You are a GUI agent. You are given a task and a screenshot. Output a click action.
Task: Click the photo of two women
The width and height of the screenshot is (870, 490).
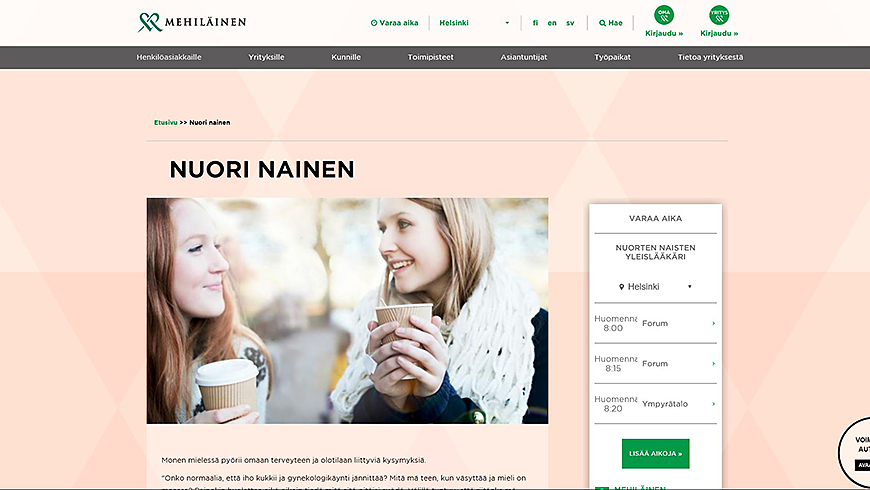point(347,311)
